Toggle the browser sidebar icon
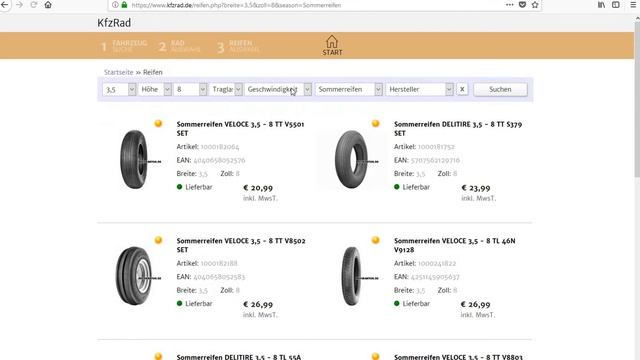Viewport: 640px width, 360px height. [616, 5]
